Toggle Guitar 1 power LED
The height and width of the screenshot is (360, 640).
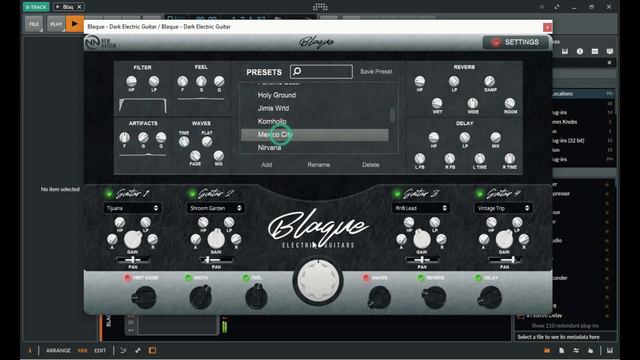pyautogui.click(x=109, y=193)
